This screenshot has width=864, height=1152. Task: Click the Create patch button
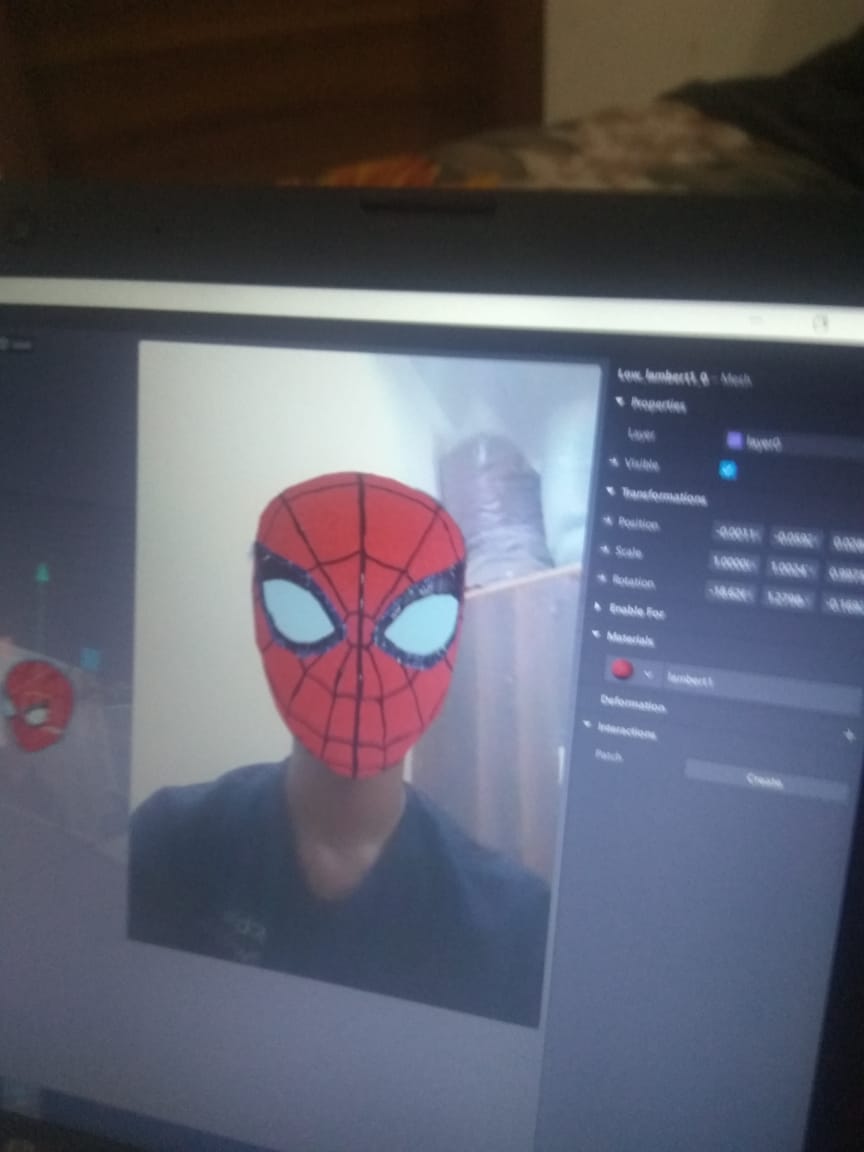[766, 782]
